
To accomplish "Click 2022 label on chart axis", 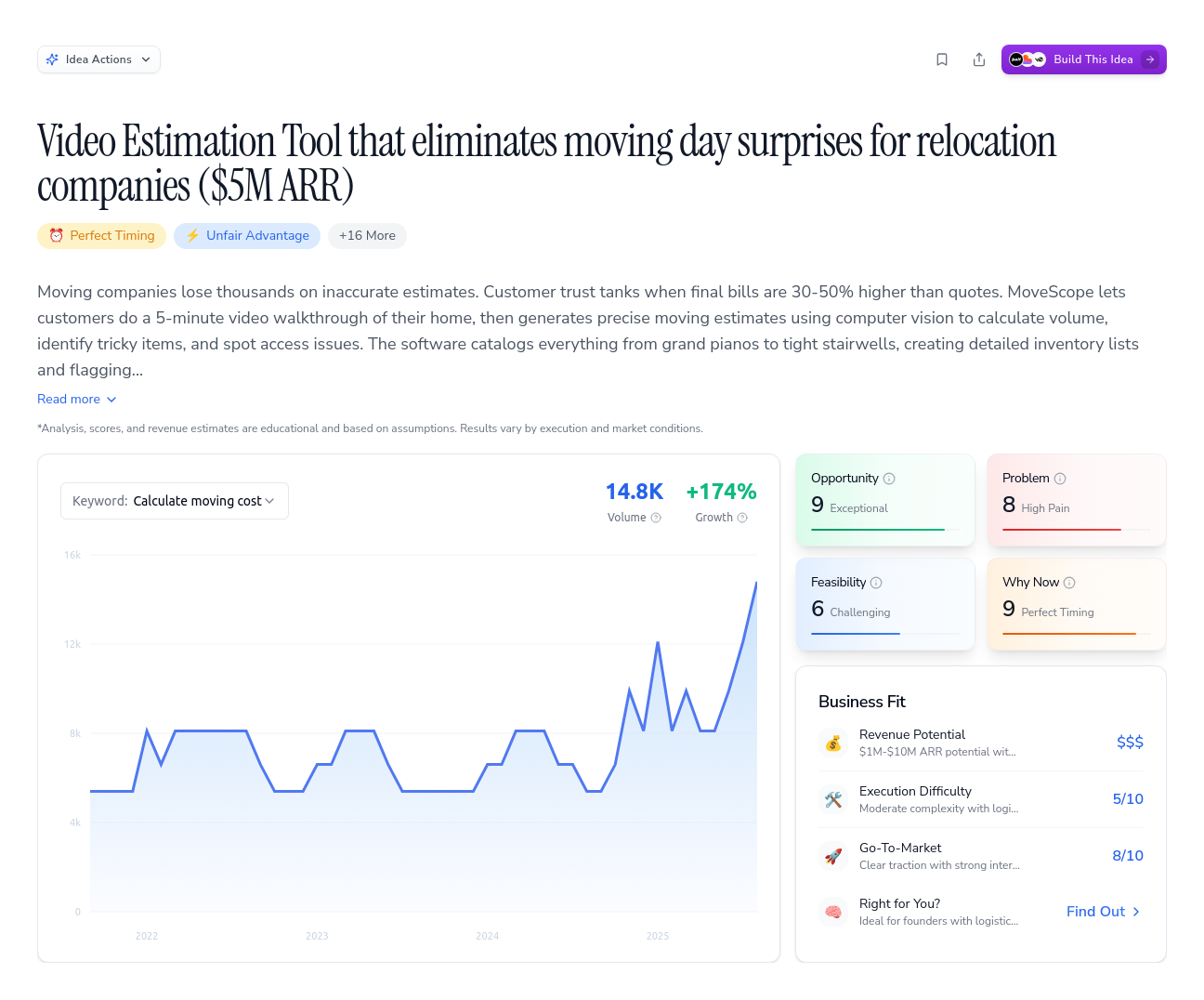I will pos(147,936).
